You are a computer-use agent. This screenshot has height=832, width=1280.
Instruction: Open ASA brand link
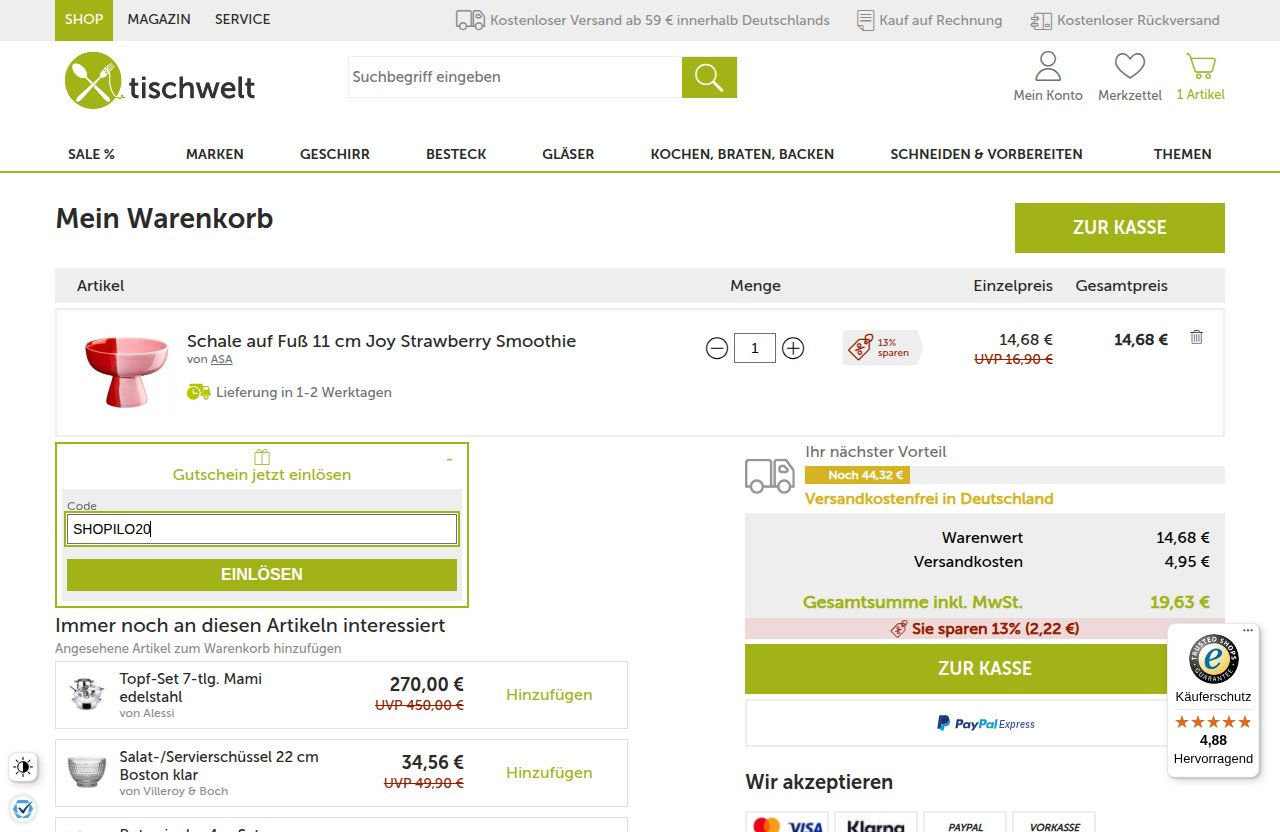click(x=221, y=360)
